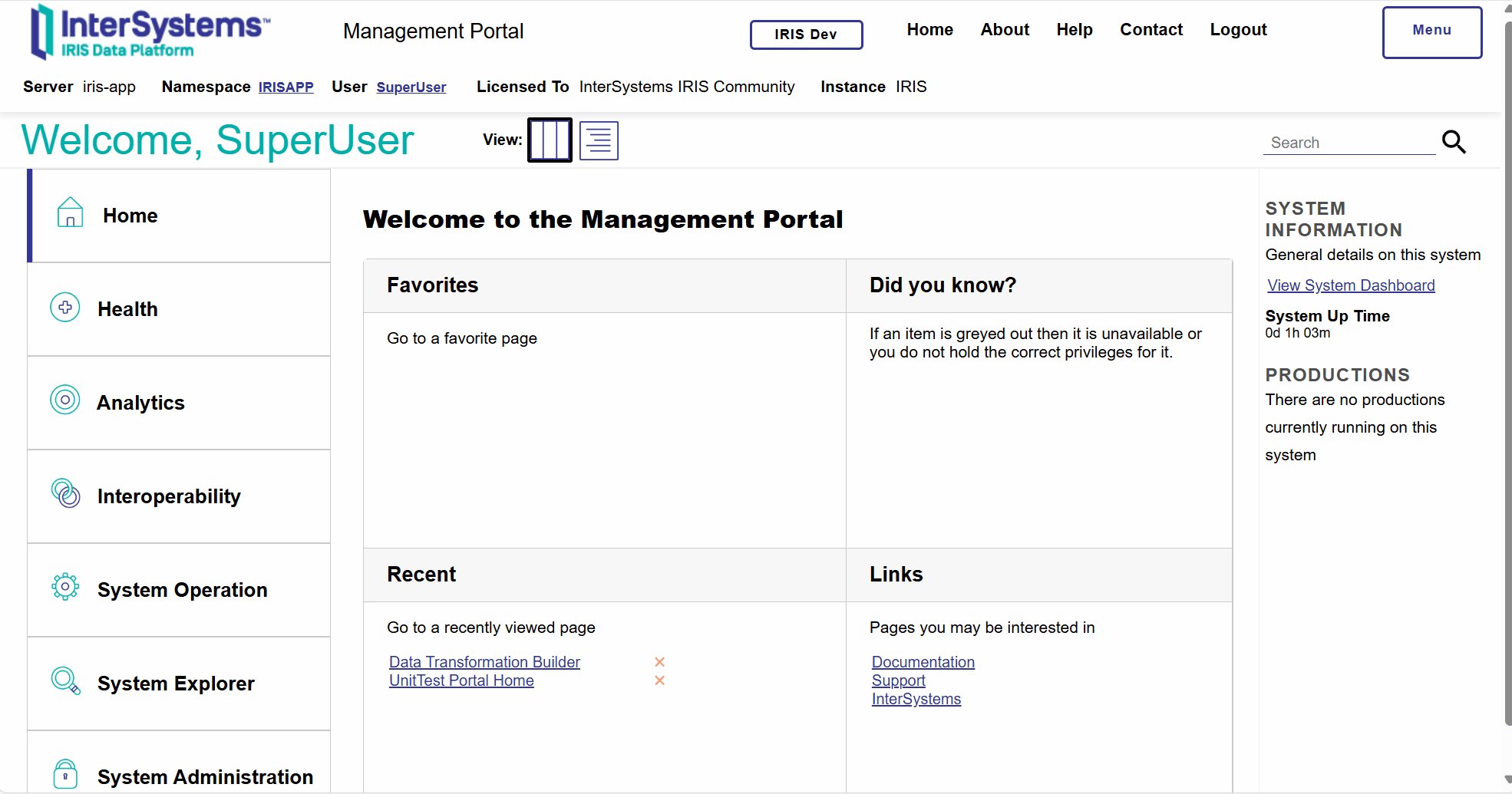Click the search magnifying glass icon

point(1454,142)
